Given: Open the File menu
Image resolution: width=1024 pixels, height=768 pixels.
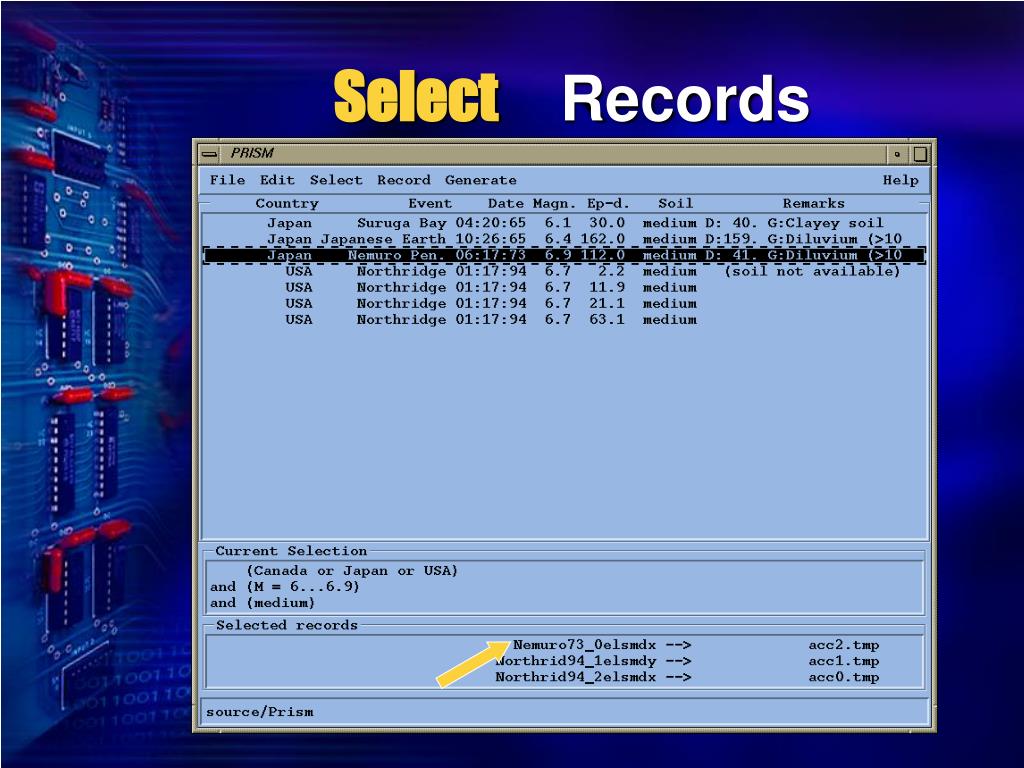Looking at the screenshot, I should [x=227, y=180].
